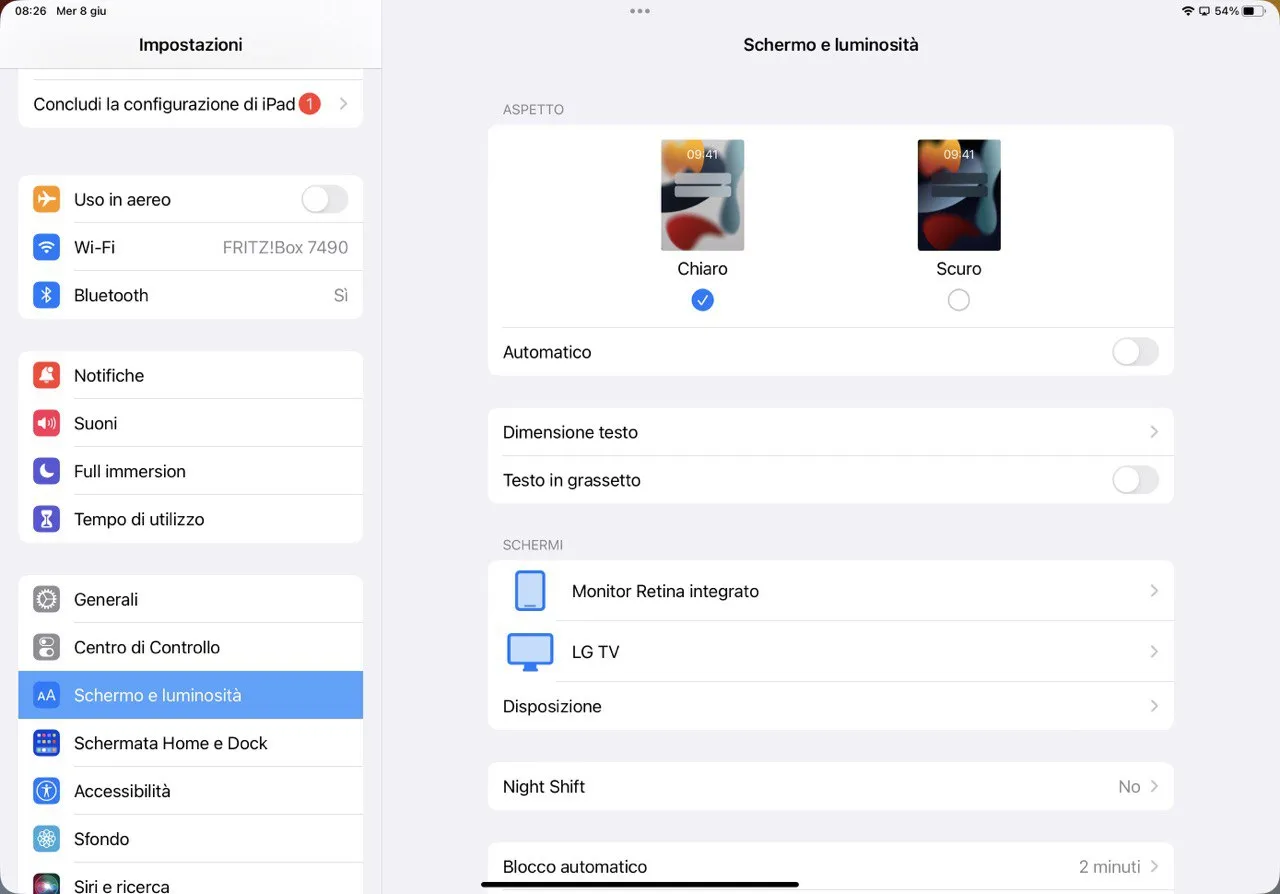The height and width of the screenshot is (894, 1280).
Task: Expand the Disposizione screen arrangement options
Action: point(830,706)
